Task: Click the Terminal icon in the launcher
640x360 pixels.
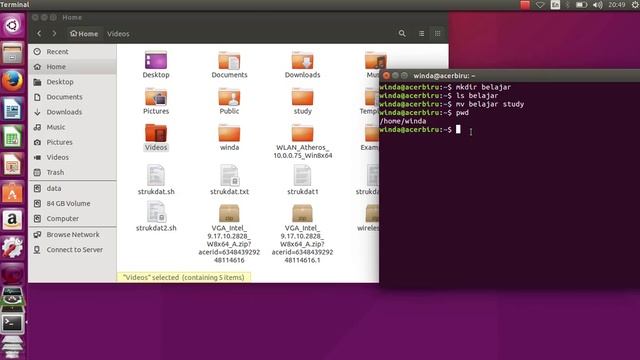Action: pos(12,323)
